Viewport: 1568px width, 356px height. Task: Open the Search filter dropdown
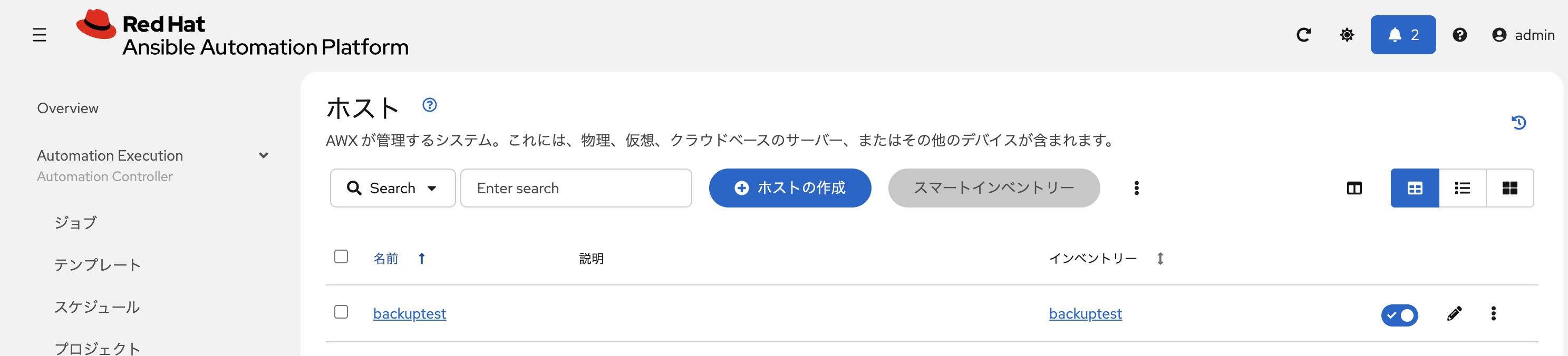[393, 187]
